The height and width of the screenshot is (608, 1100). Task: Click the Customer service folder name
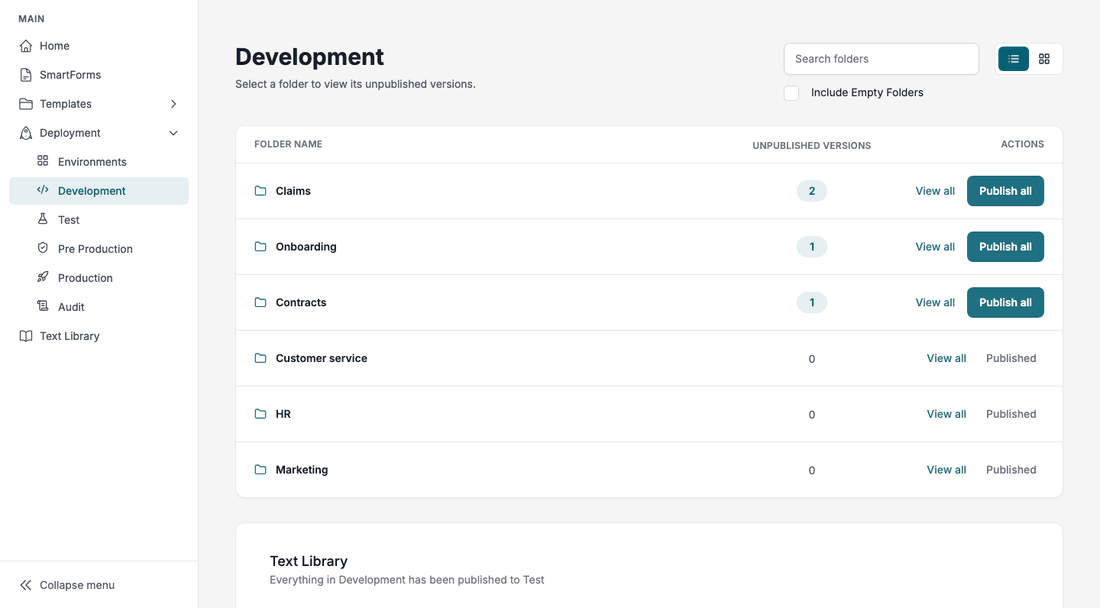[321, 358]
